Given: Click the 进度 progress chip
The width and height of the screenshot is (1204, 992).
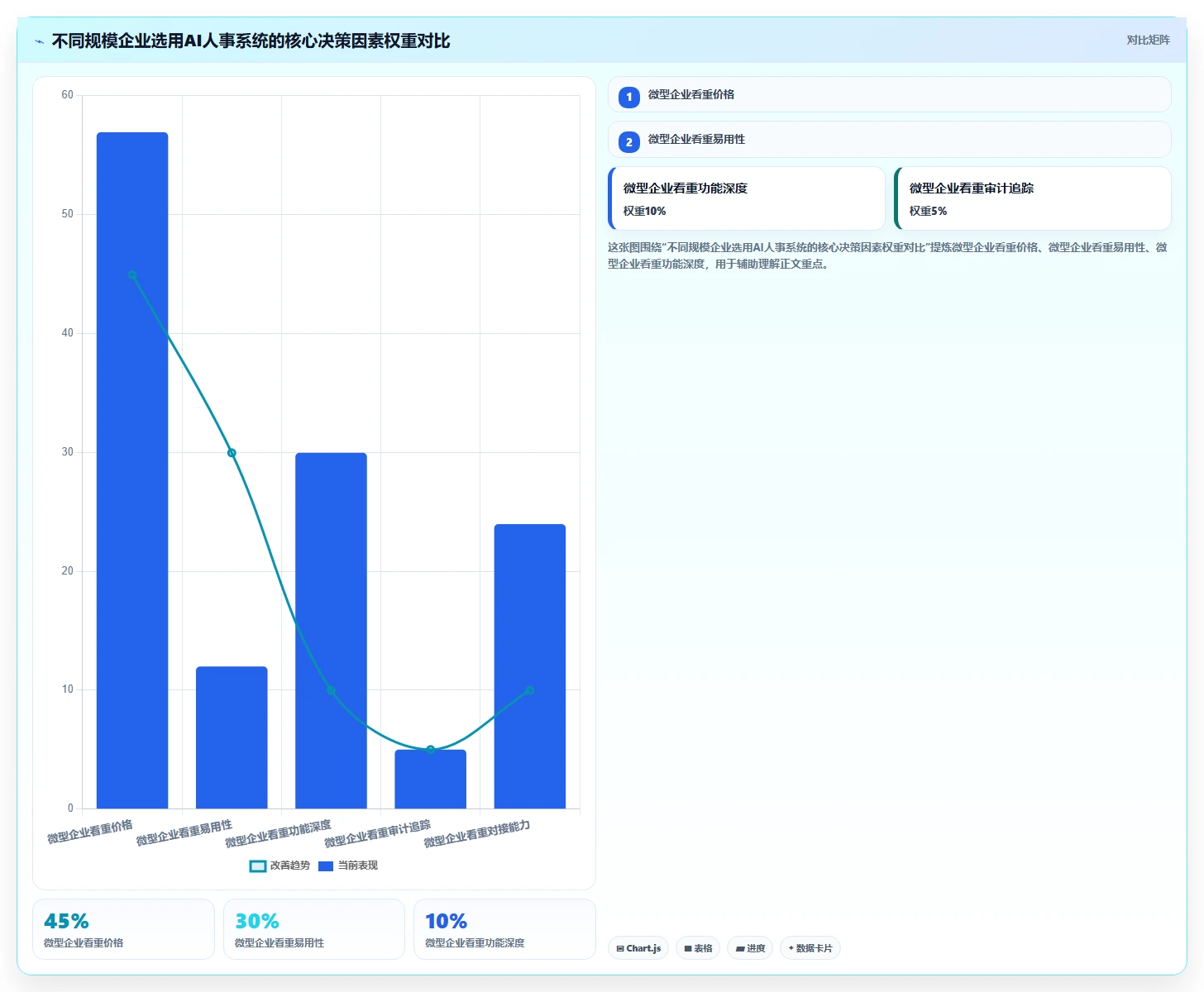Looking at the screenshot, I should click(750, 948).
